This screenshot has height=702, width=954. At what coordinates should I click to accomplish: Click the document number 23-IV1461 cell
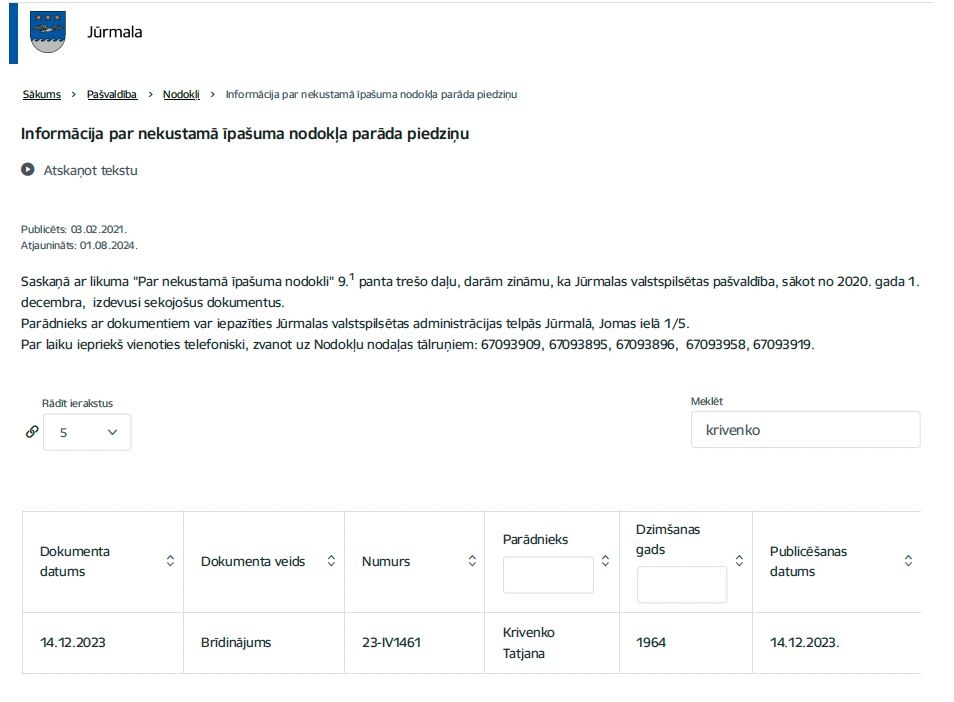(x=392, y=643)
